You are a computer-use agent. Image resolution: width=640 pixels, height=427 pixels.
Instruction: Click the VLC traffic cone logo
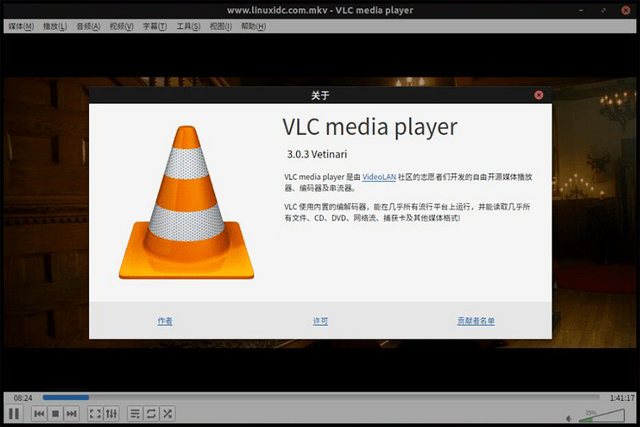187,202
